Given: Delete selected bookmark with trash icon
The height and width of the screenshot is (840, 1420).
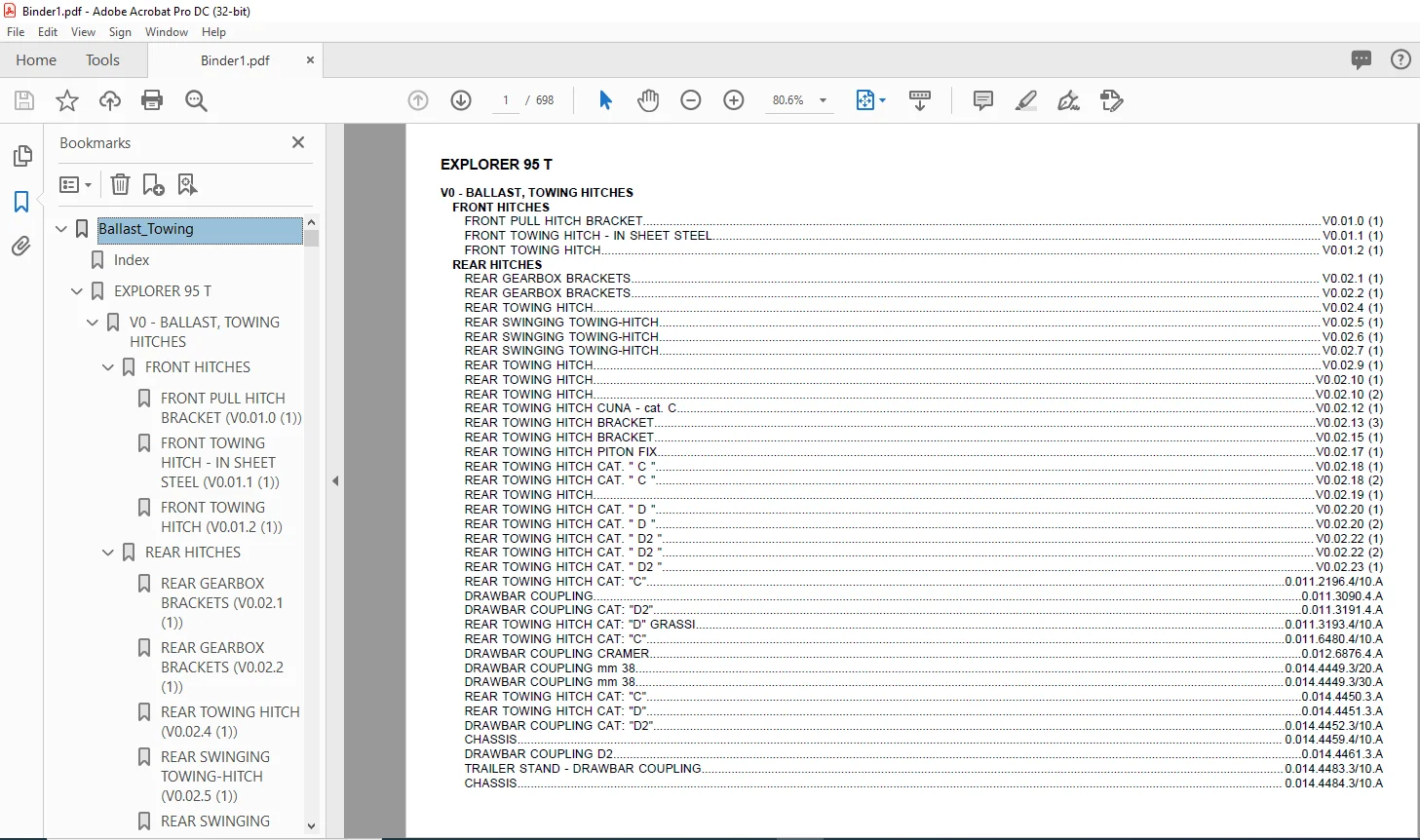Looking at the screenshot, I should click(x=120, y=184).
